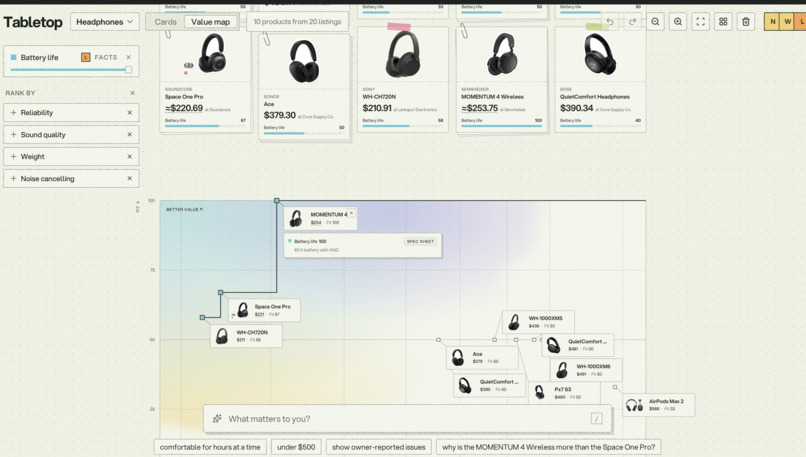Screen dimensions: 806x457
Task: Click the Tabletop logo
Action: pos(33,22)
